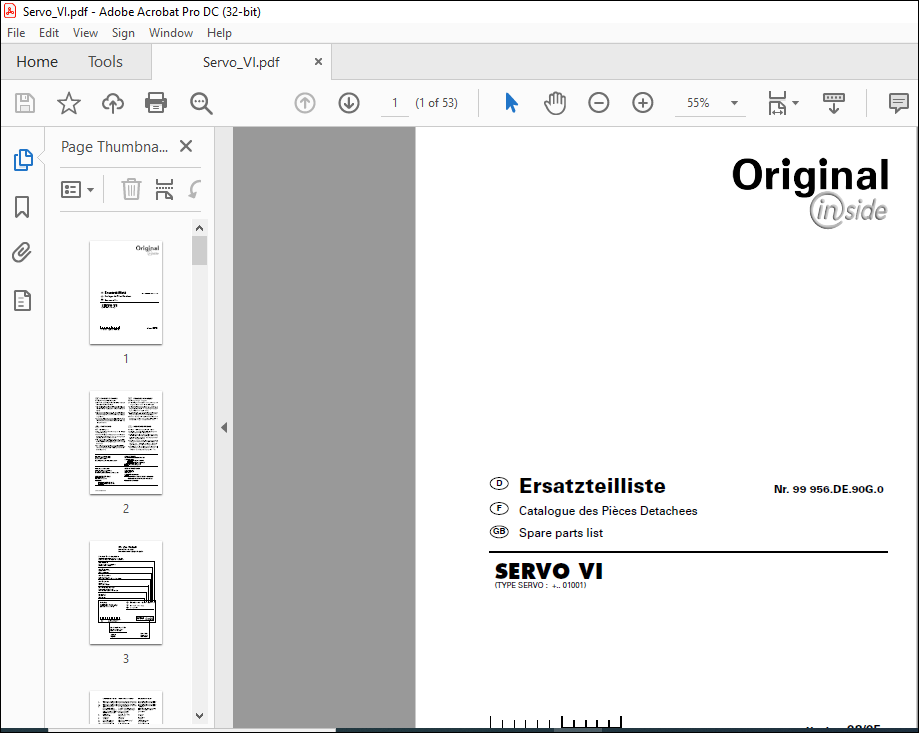Screen dimensions: 919x733
Task: Select page 3 thumbnail
Action: click(x=126, y=592)
